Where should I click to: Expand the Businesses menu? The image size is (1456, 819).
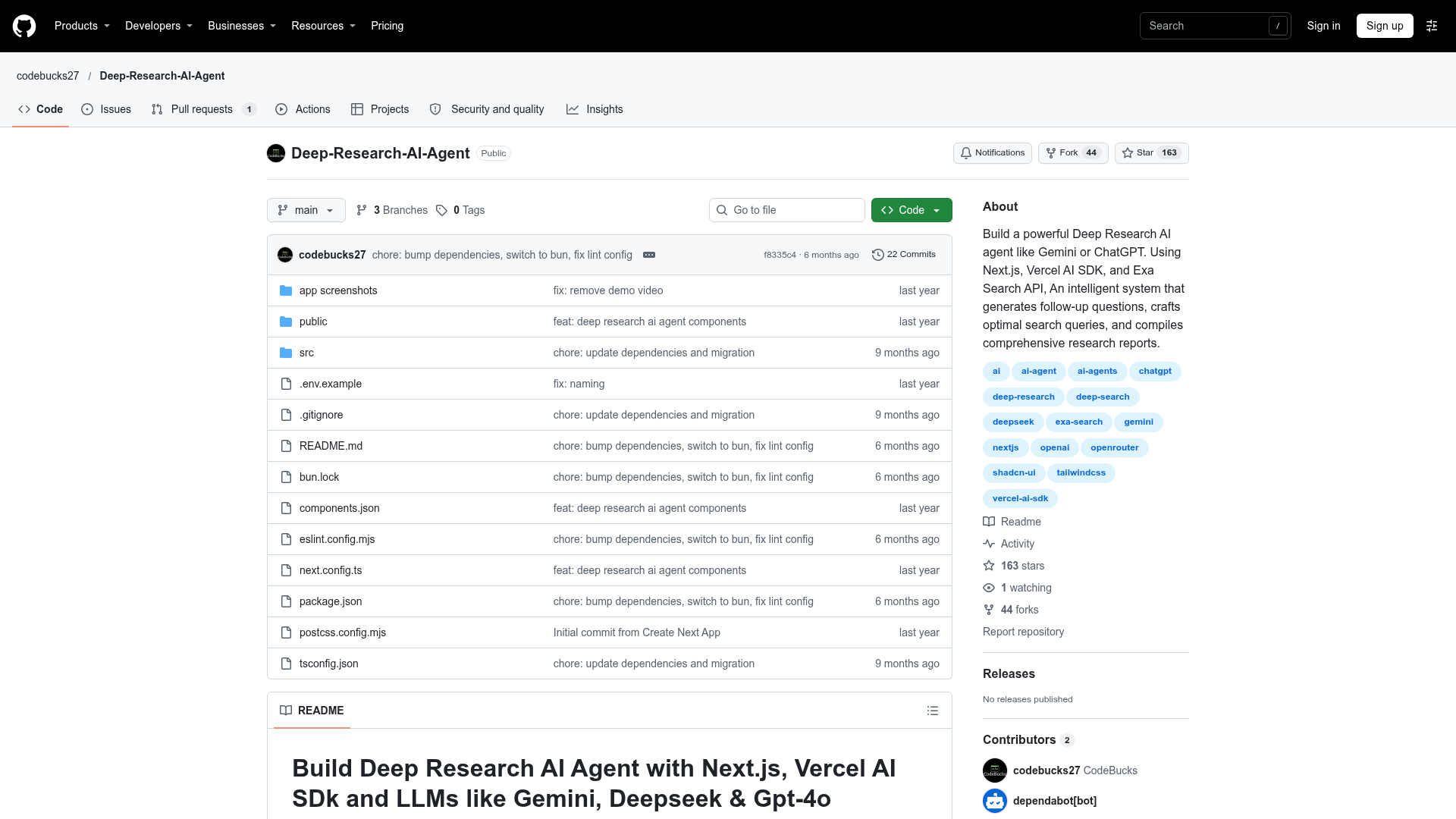click(x=242, y=26)
